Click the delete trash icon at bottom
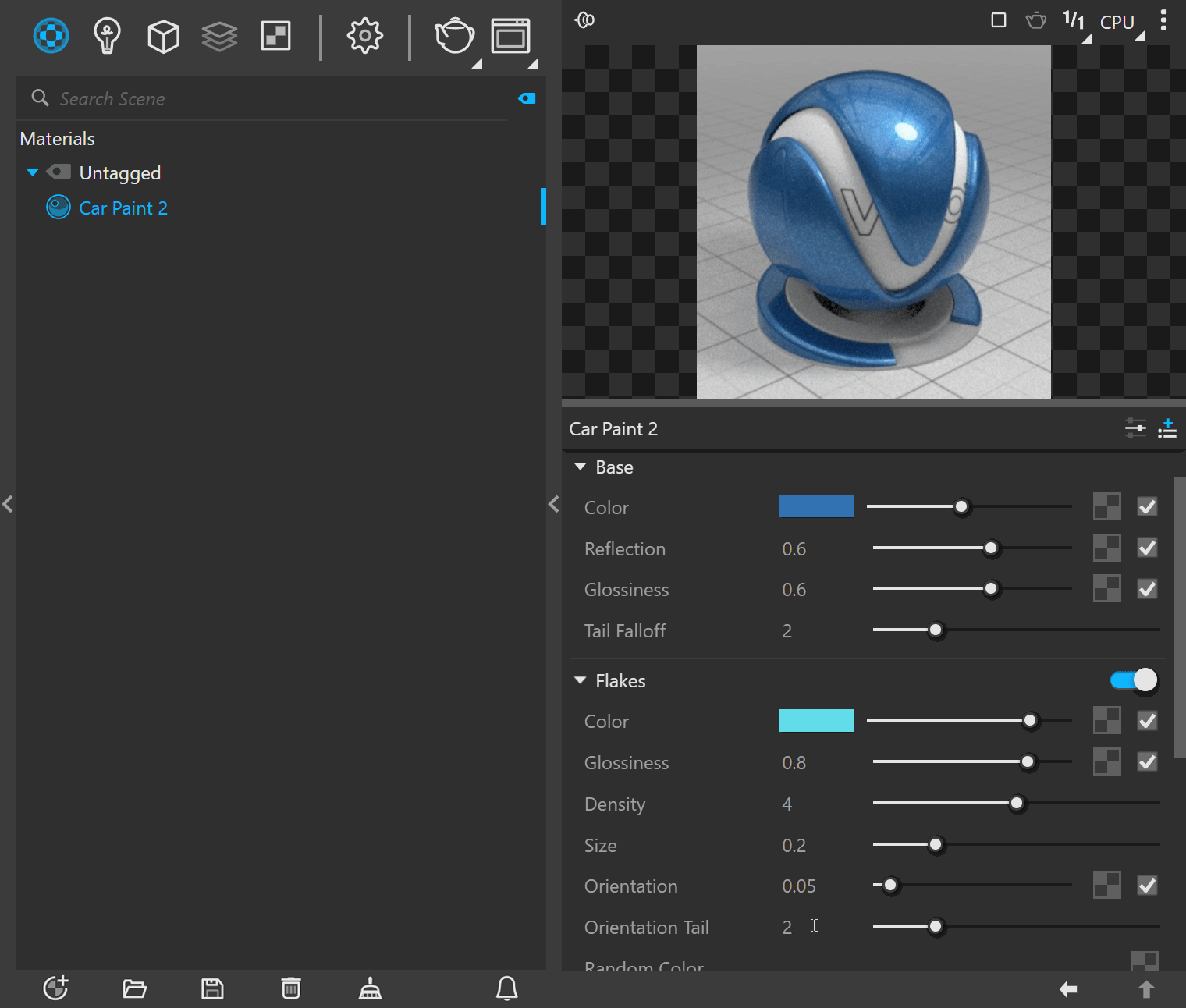 [291, 988]
